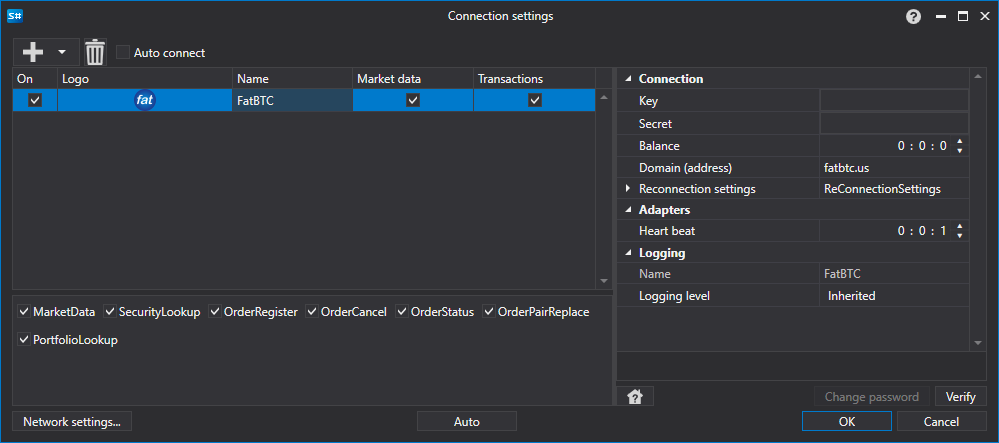Maximize the Connection settings window
This screenshot has height=443, width=999.
963,17
